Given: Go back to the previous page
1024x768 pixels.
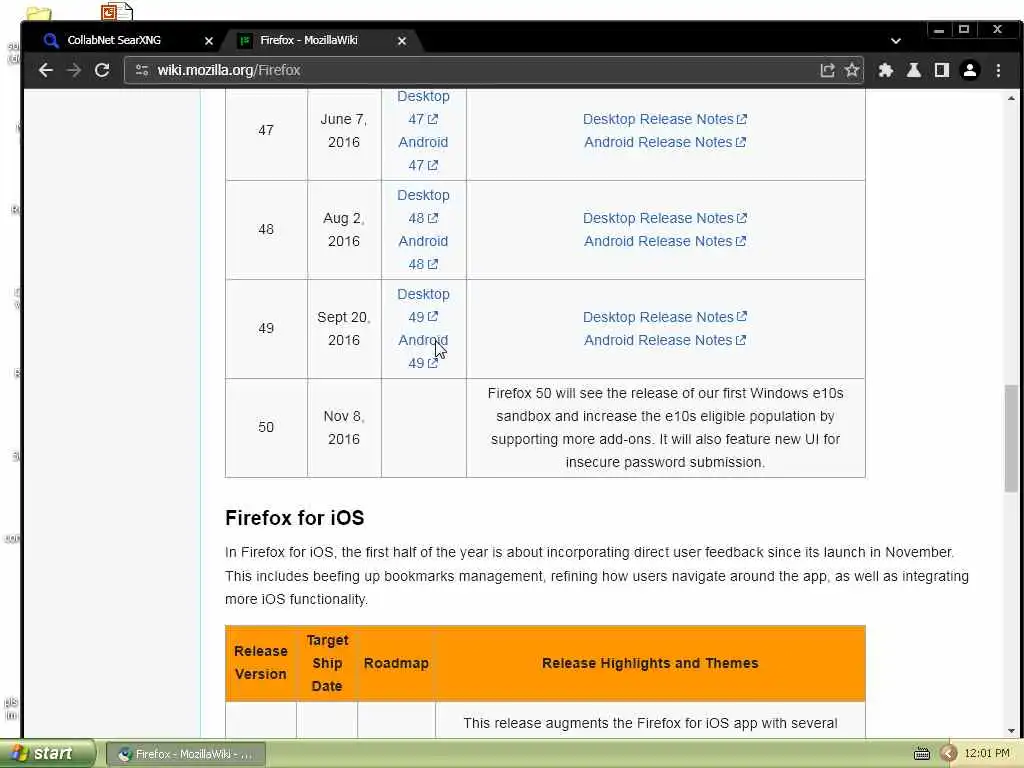Looking at the screenshot, I should click(45, 70).
